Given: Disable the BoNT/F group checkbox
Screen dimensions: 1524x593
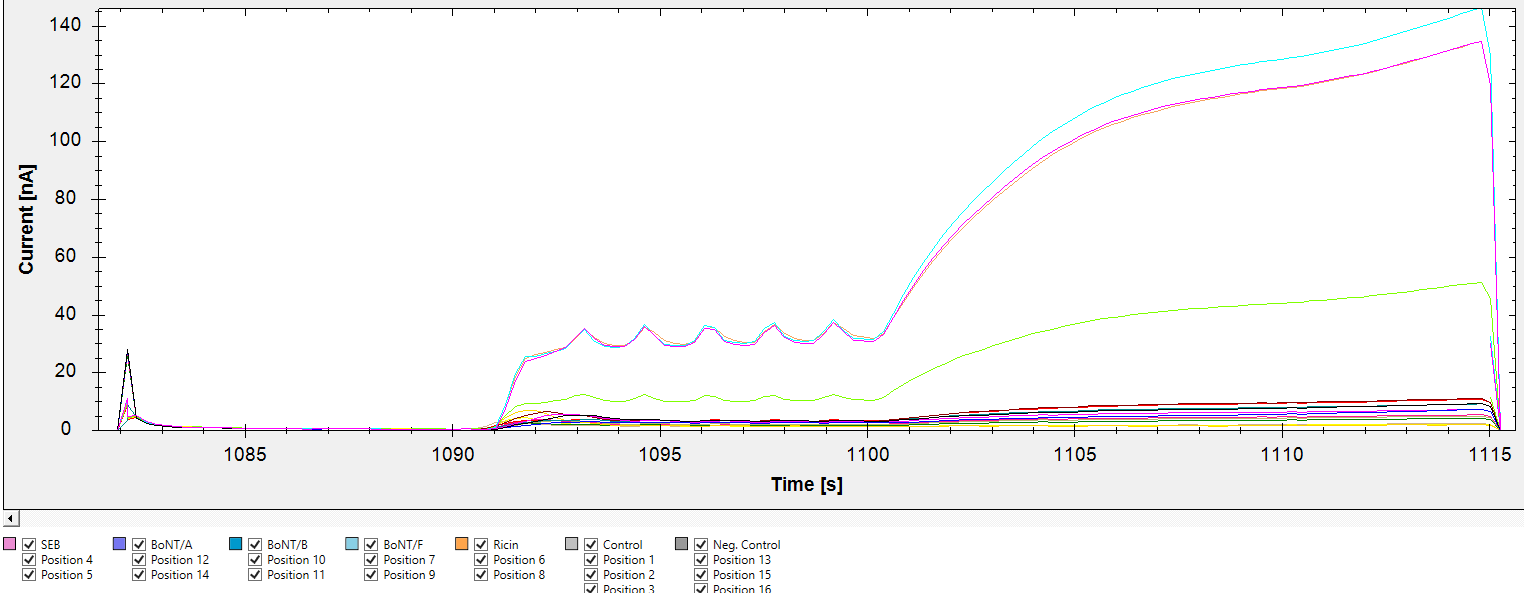Looking at the screenshot, I should click(x=371, y=545).
